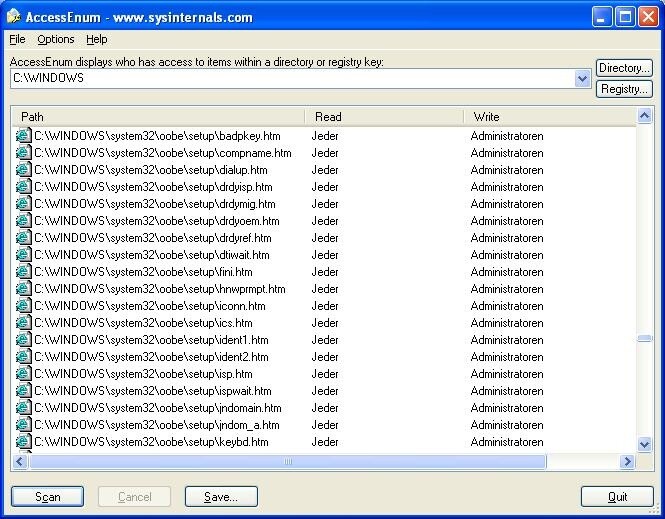Click the file icon beside jndomain.htm
Screen dimensions: 665x519
click(24, 407)
